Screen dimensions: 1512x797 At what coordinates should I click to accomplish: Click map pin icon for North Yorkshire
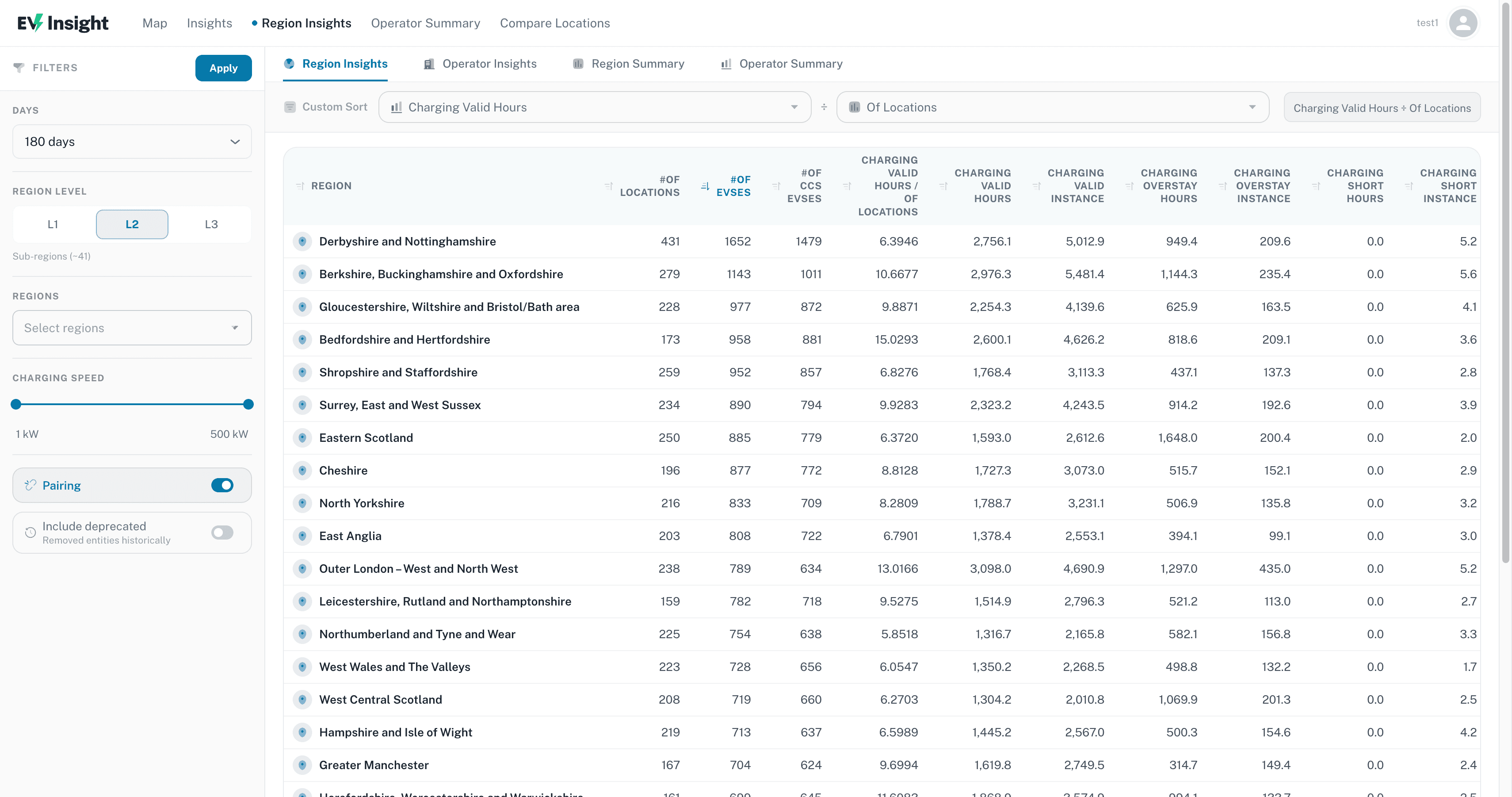coord(302,503)
